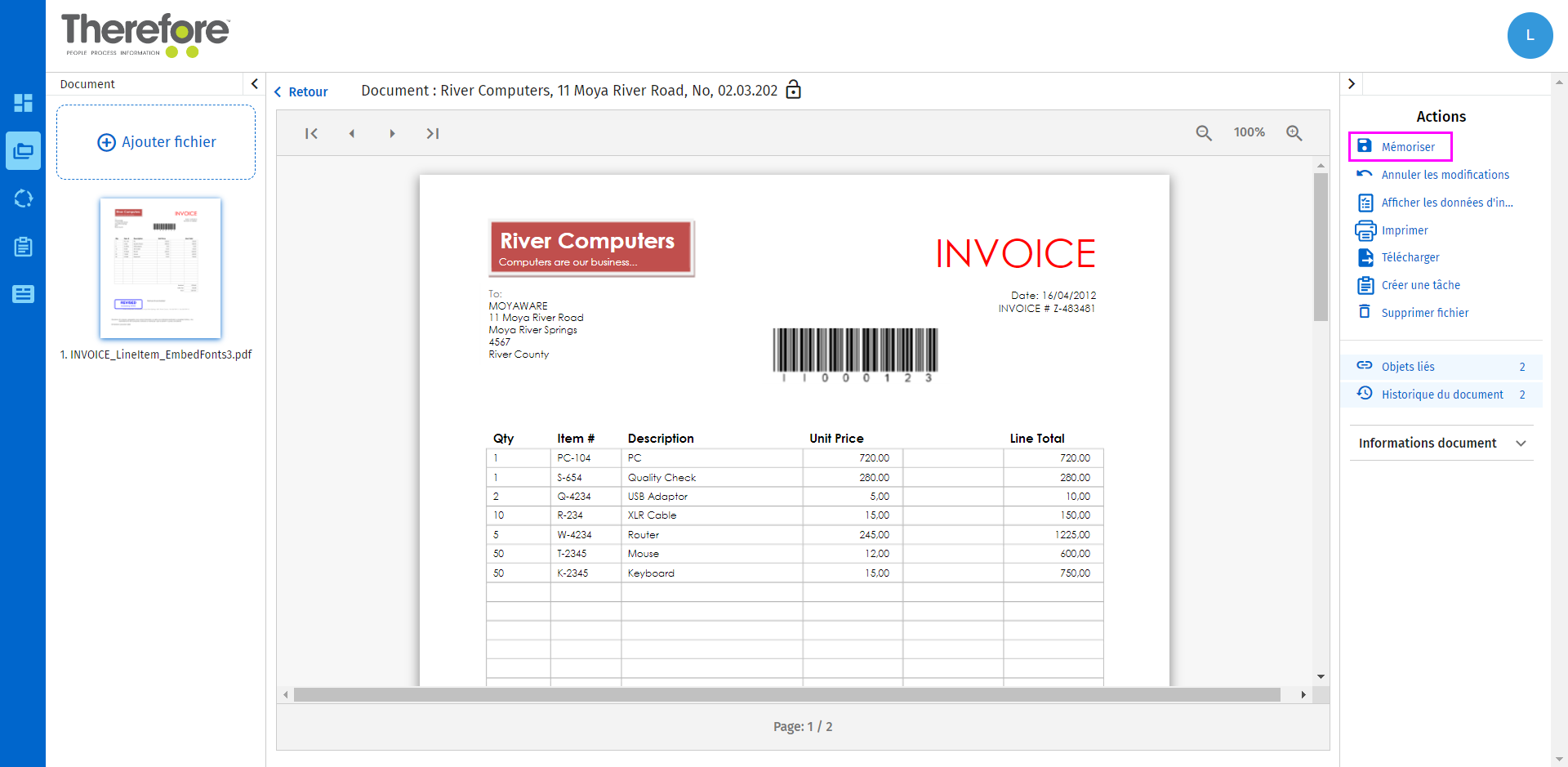Choose Supprimer fichier
Image resolution: width=1568 pixels, height=767 pixels.
click(1424, 313)
